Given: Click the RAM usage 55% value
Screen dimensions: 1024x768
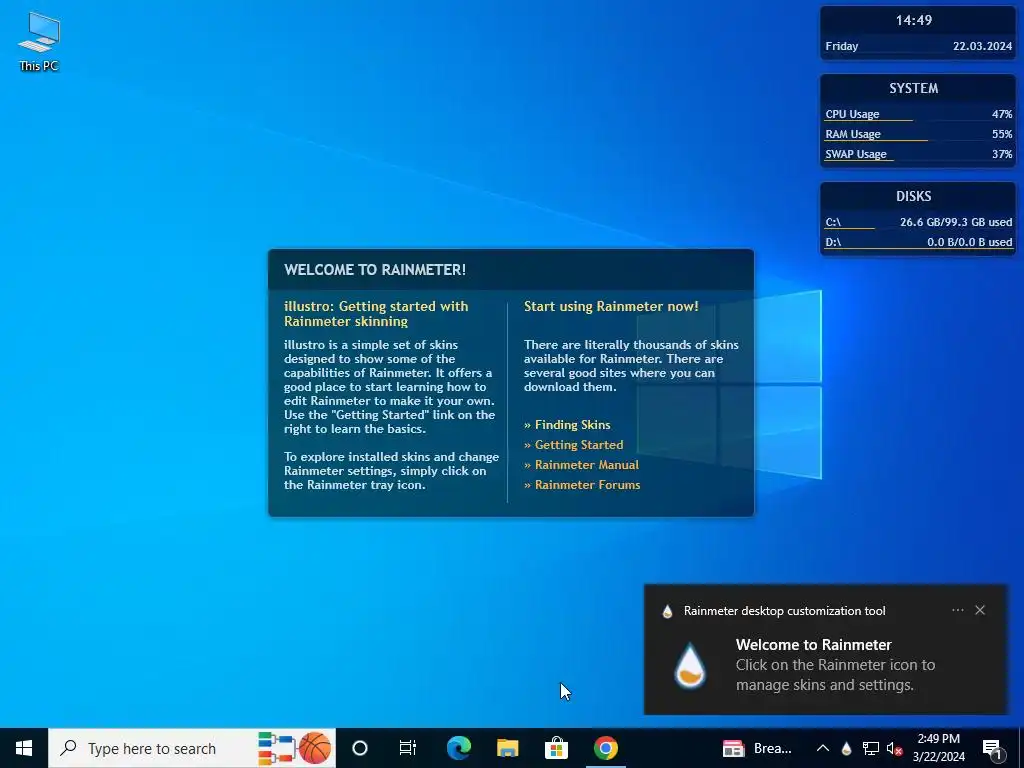Looking at the screenshot, I should click(1002, 135).
